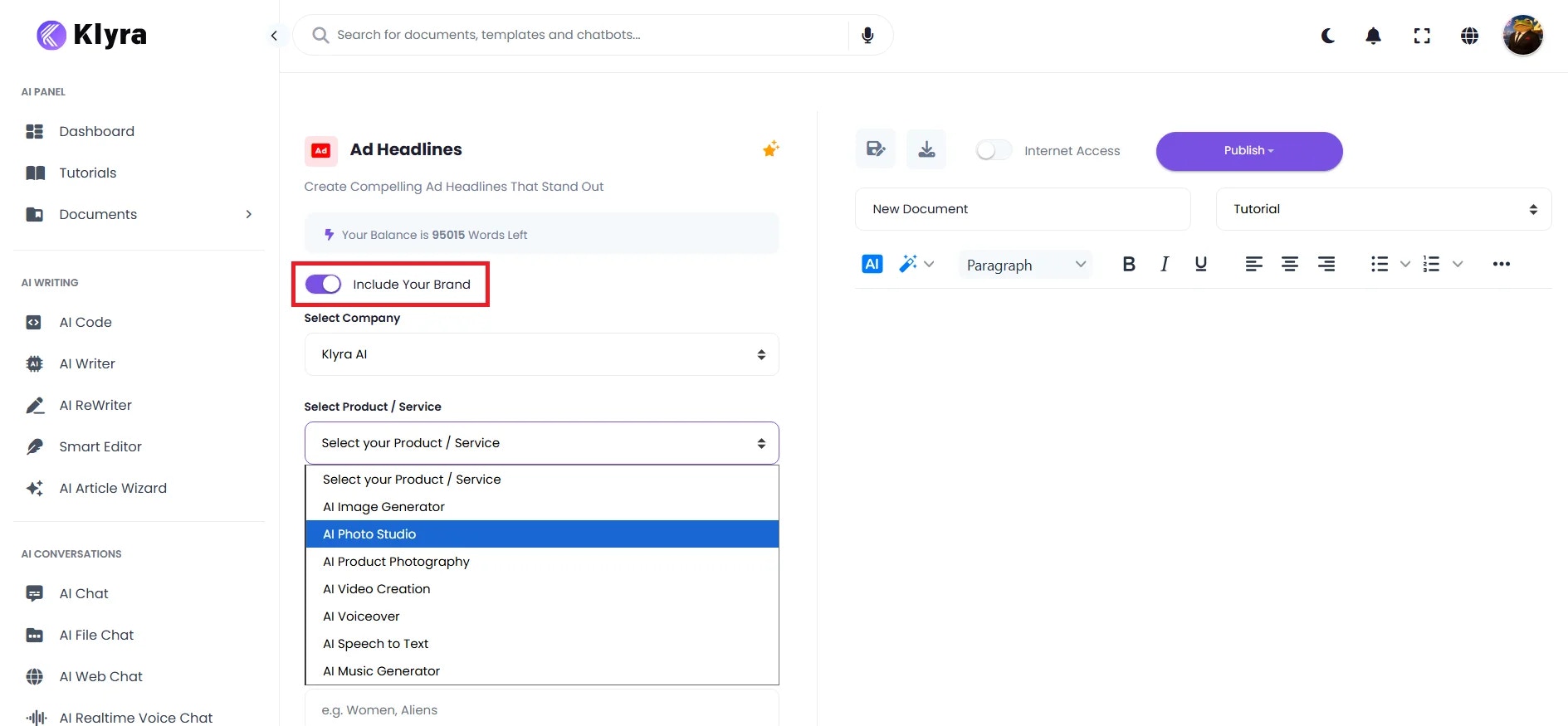
Task: Open the language globe menu
Action: 1469,36
